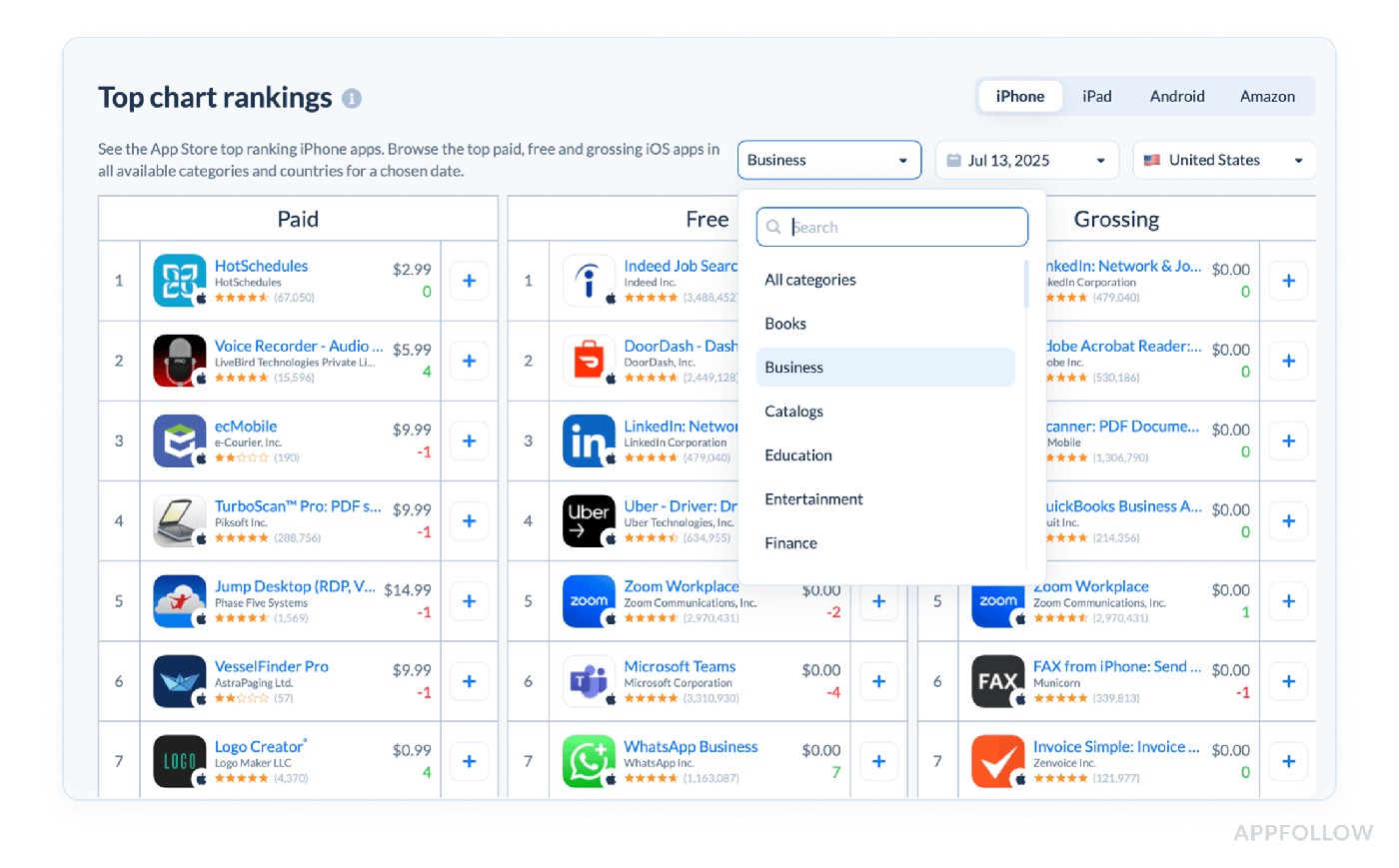Open WhatsApp Business title link
Screen dimensions: 1399x868
point(691,746)
